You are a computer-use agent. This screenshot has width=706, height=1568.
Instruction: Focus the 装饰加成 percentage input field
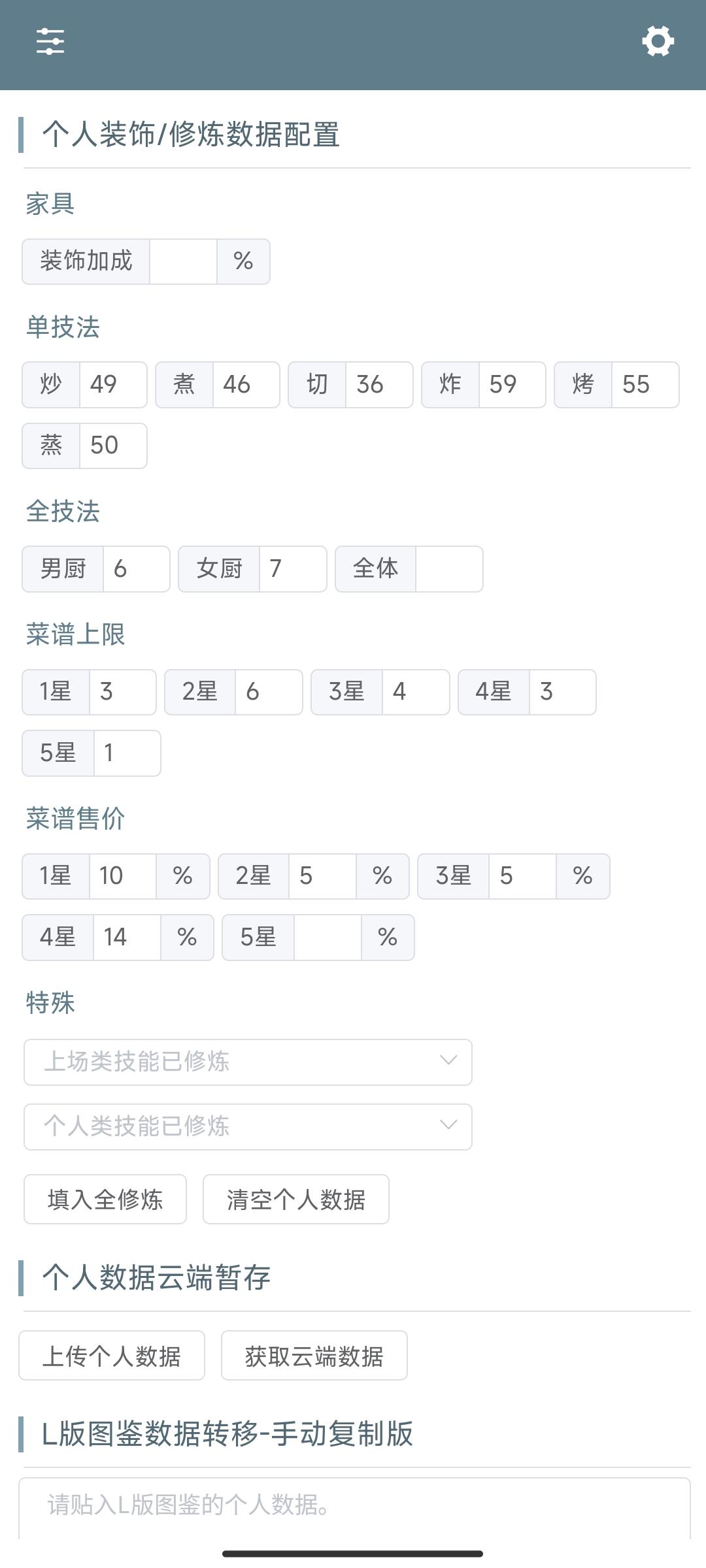(x=183, y=261)
